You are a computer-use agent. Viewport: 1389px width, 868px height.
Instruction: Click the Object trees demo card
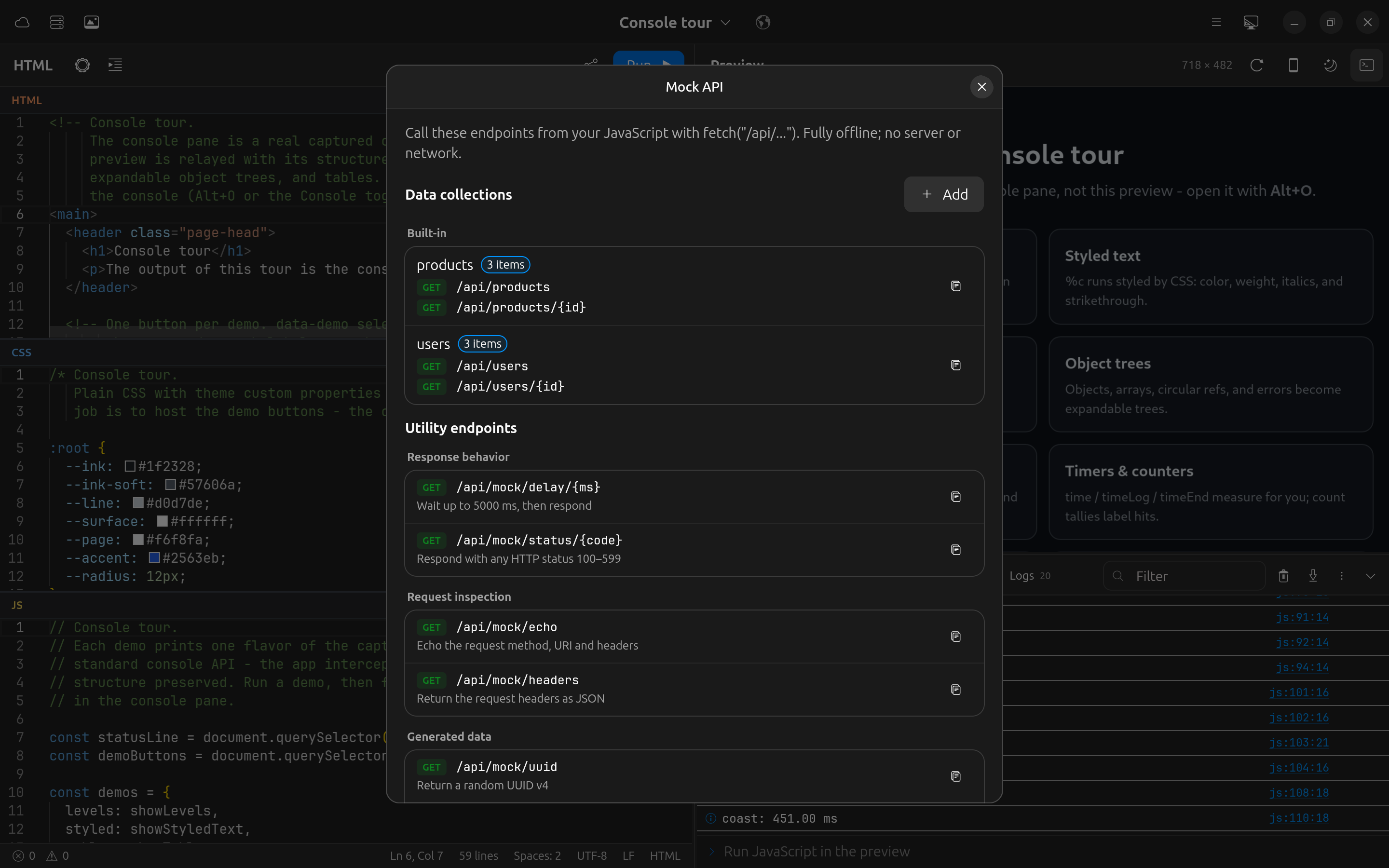pyautogui.click(x=1211, y=384)
